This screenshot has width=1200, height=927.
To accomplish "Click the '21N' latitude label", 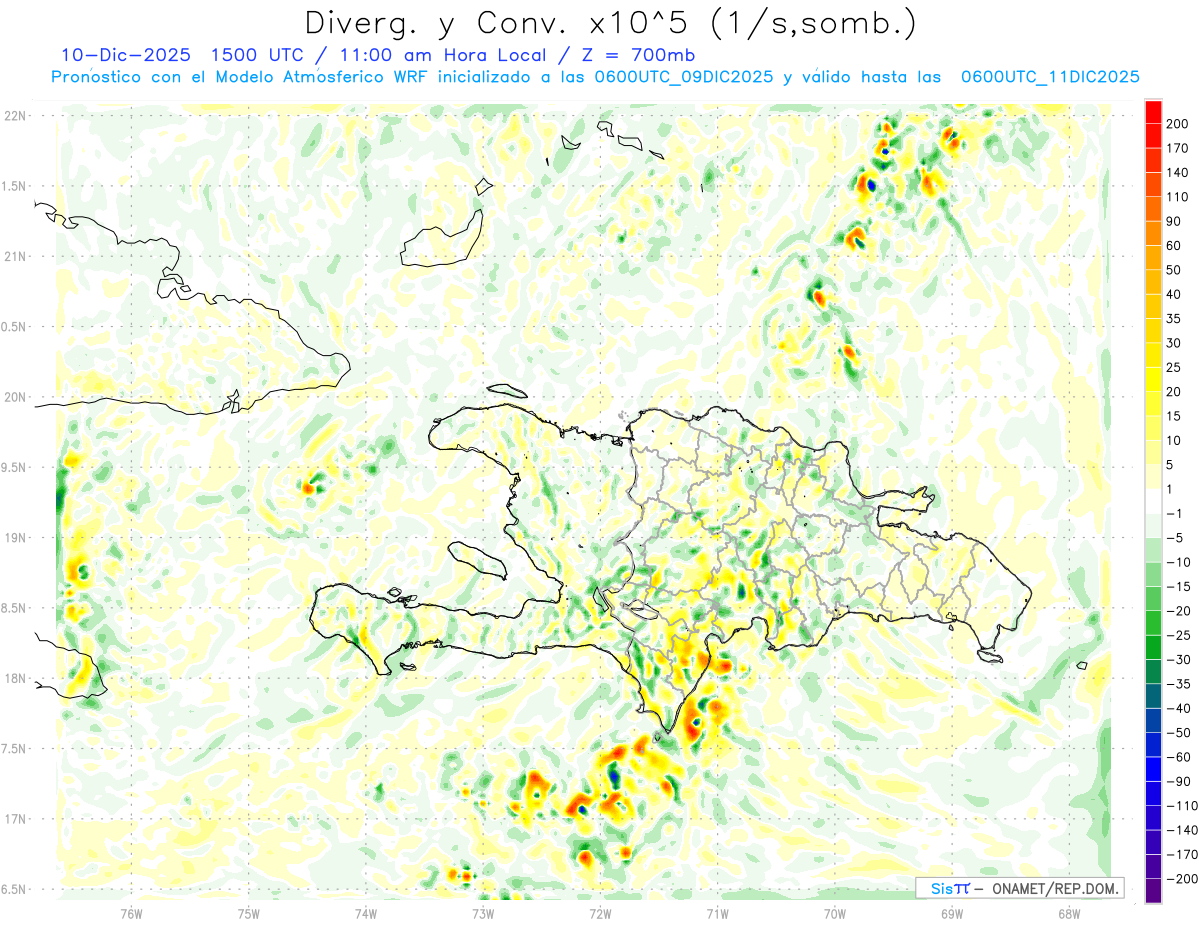I will pyautogui.click(x=15, y=257).
